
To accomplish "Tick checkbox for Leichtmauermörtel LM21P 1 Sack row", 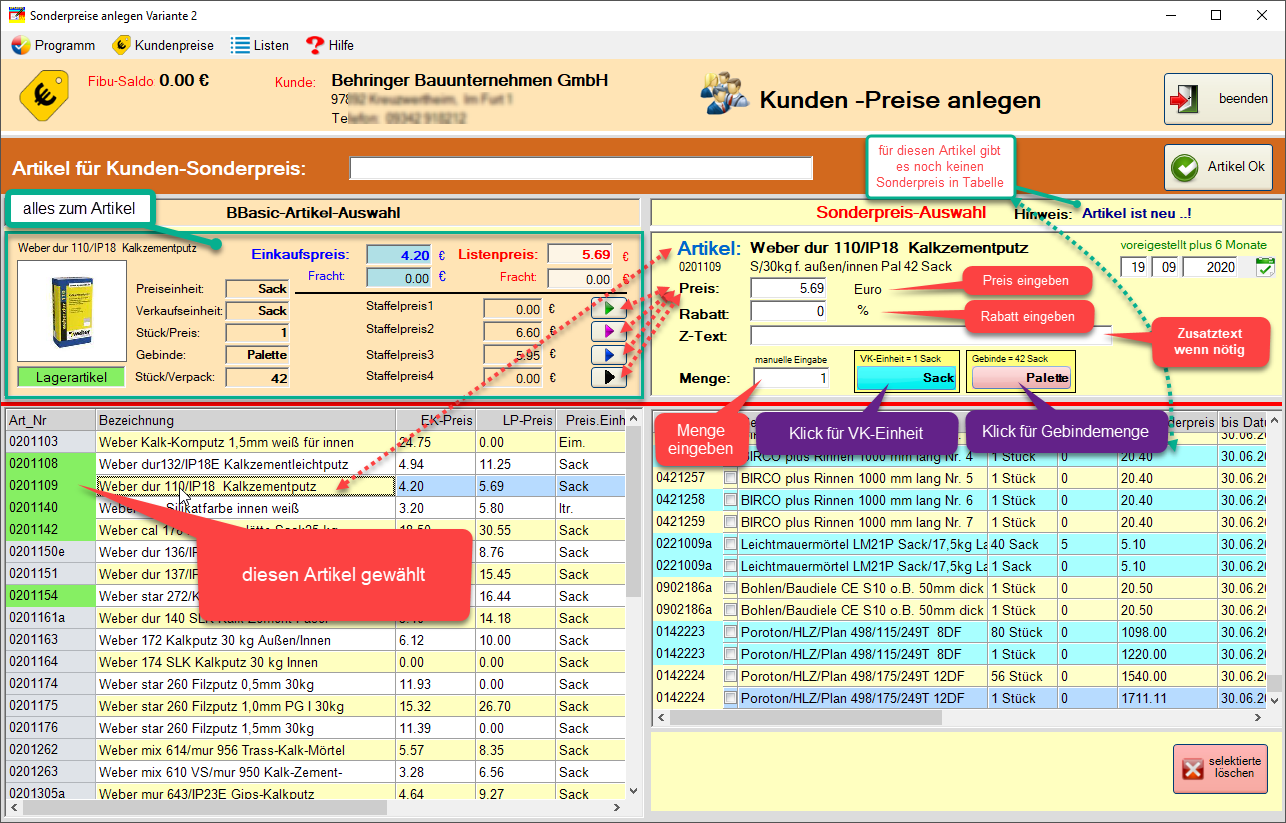I will click(730, 566).
